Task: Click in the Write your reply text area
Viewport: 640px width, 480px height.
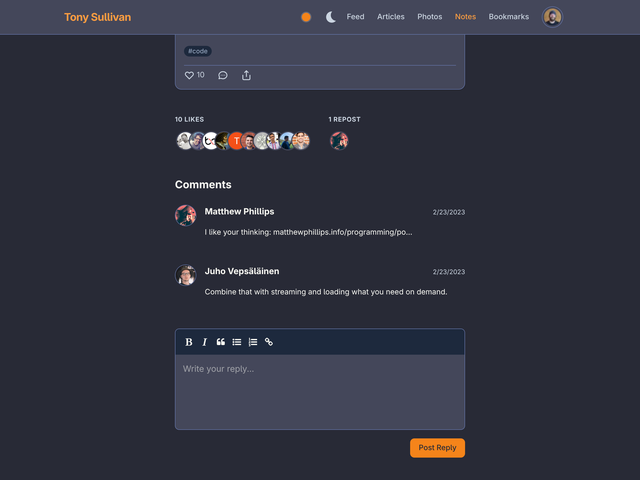Action: click(x=320, y=392)
